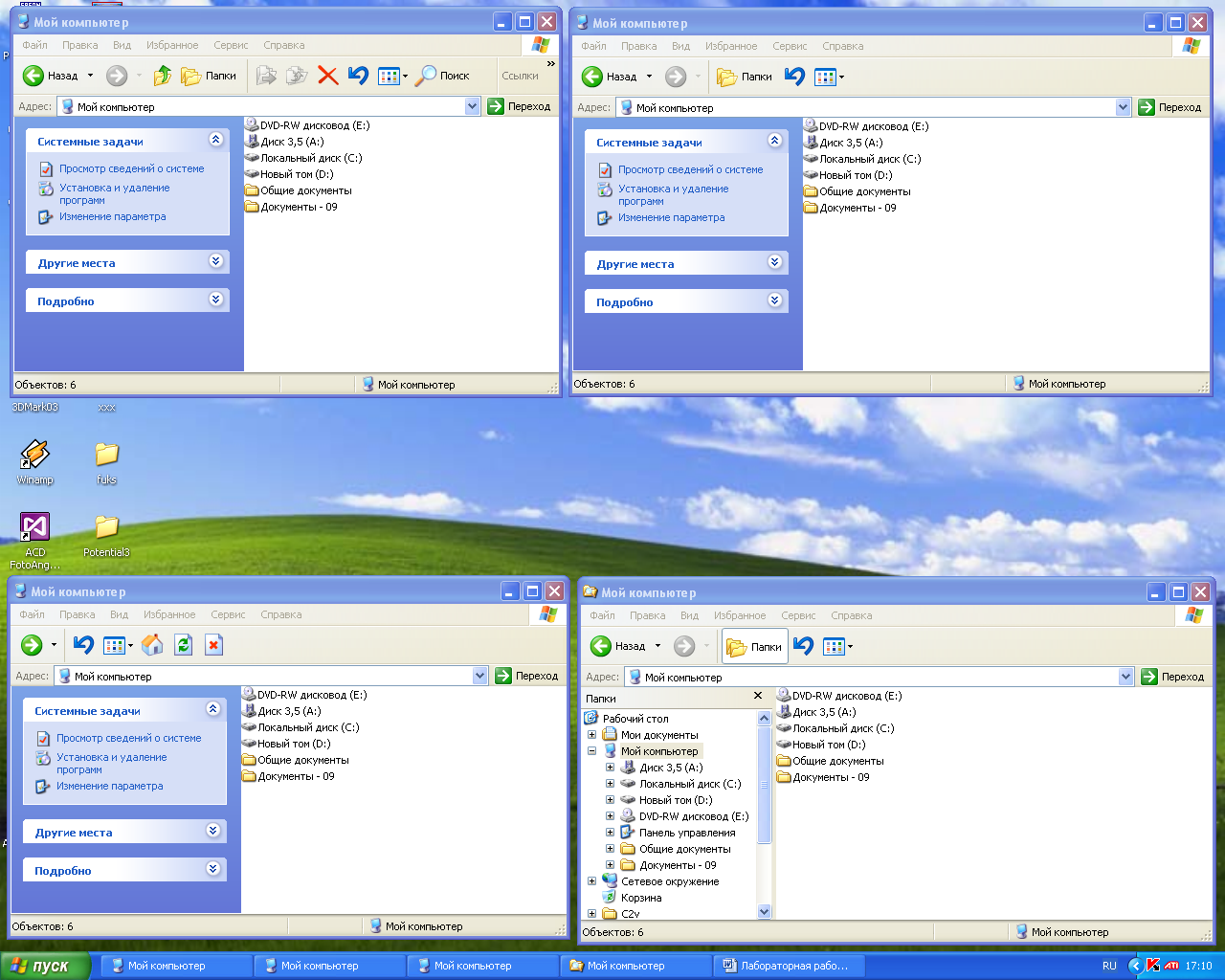Screen dimensions: 1225x980
Task: Open the Пуск start menu
Action: (44, 966)
